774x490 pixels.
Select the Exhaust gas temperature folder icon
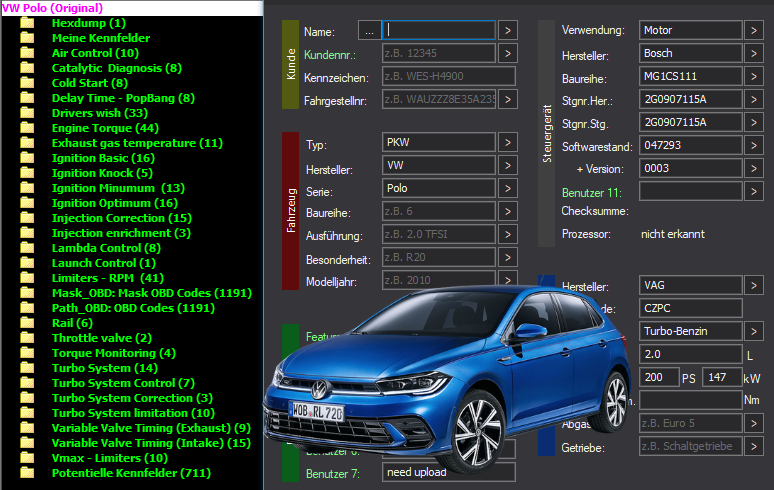tap(27, 143)
